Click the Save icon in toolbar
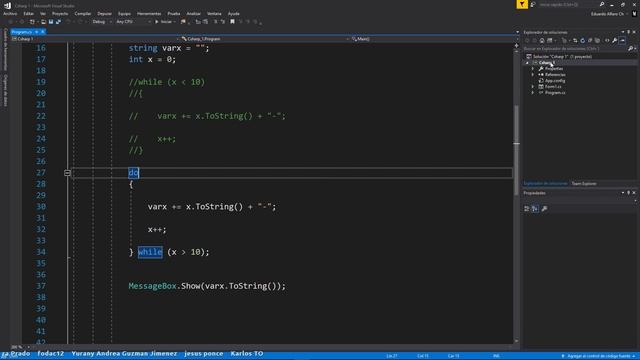Screen dimensions: 640x360 click(51, 22)
